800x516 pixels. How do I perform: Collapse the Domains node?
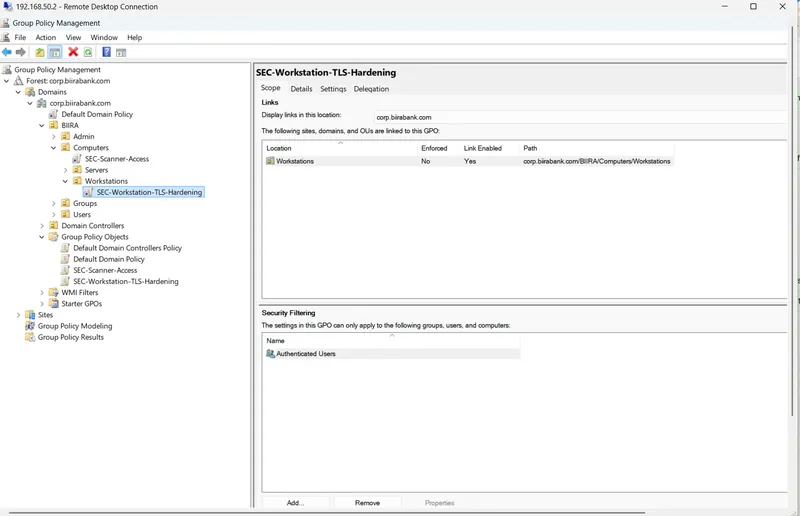click(x=18, y=92)
